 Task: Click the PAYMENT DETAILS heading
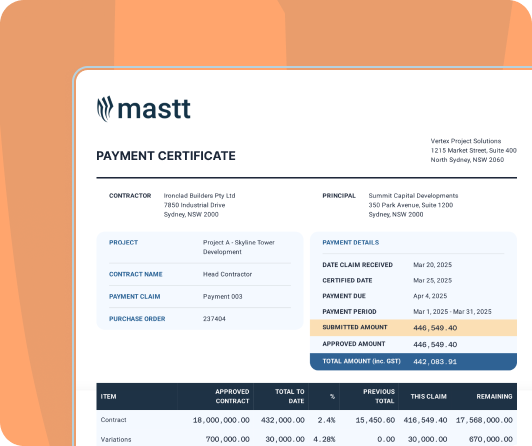coord(350,242)
